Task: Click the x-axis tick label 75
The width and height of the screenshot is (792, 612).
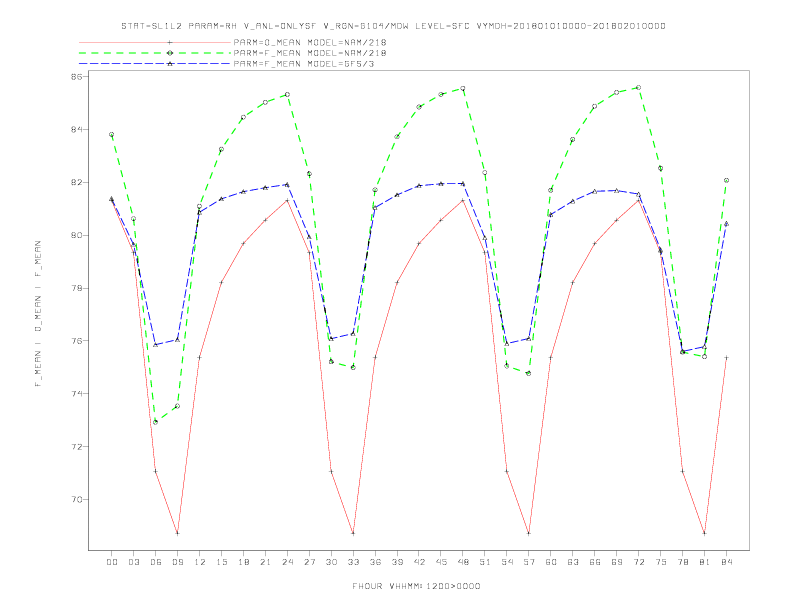Action: [x=661, y=562]
